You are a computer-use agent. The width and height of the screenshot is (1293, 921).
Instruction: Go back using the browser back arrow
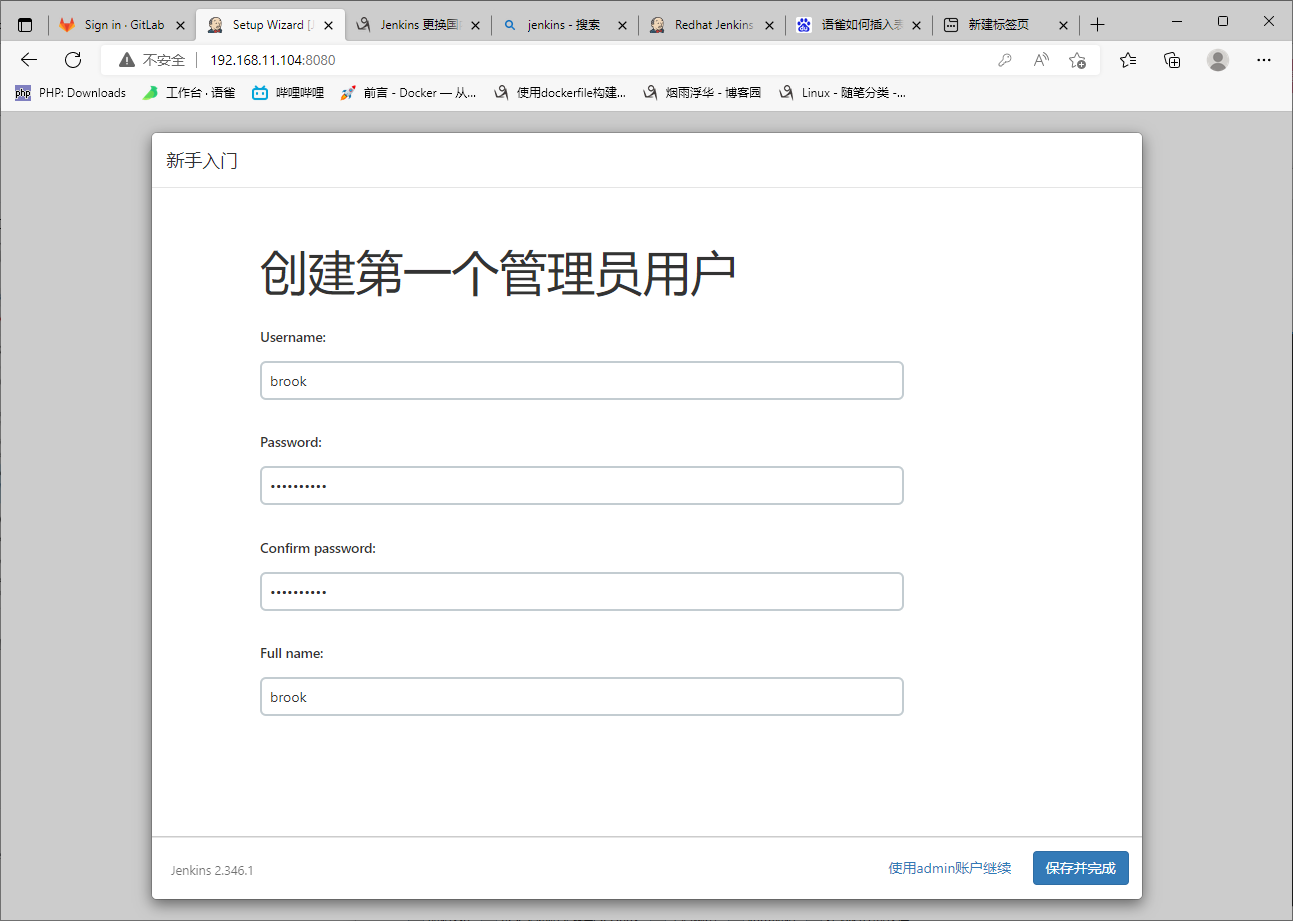pyautogui.click(x=29, y=60)
